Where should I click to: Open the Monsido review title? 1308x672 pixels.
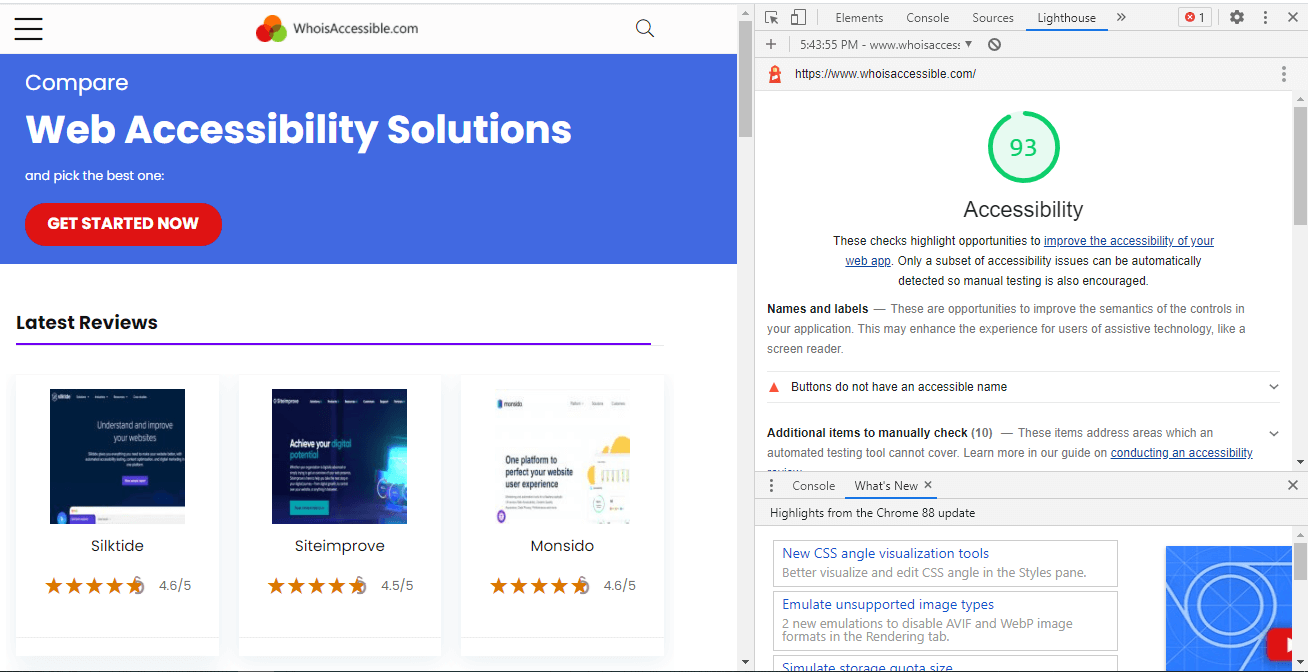pyautogui.click(x=562, y=546)
